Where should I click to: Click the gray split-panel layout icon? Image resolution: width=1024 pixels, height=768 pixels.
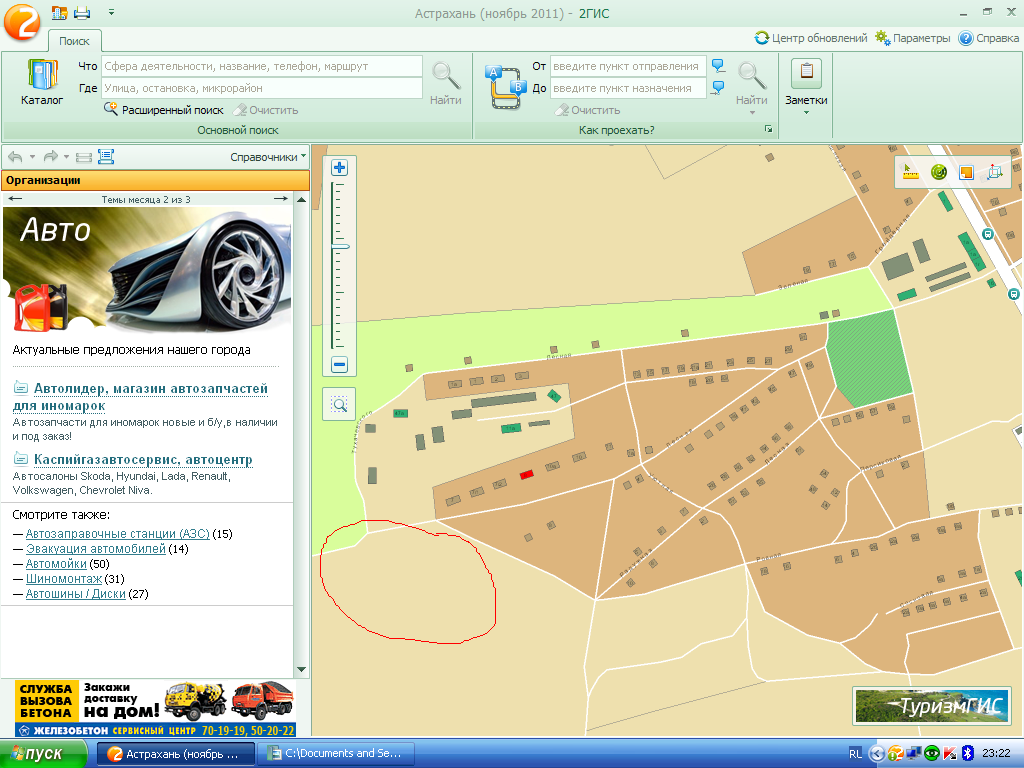[x=84, y=157]
